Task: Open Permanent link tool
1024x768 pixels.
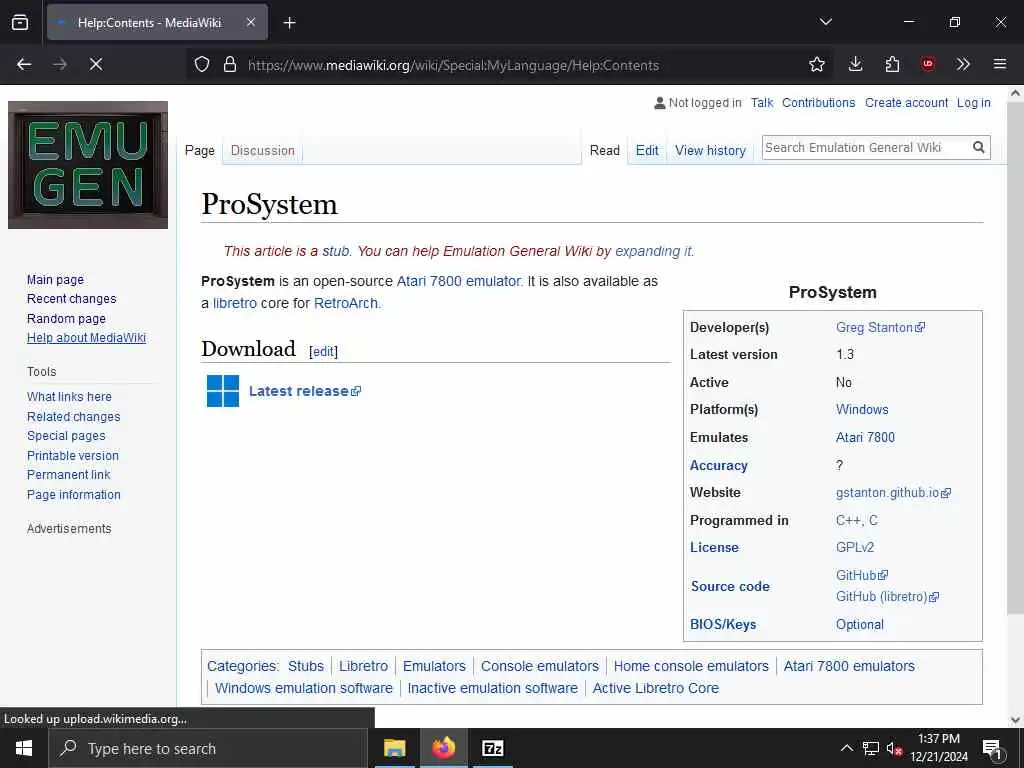Action: click(69, 475)
